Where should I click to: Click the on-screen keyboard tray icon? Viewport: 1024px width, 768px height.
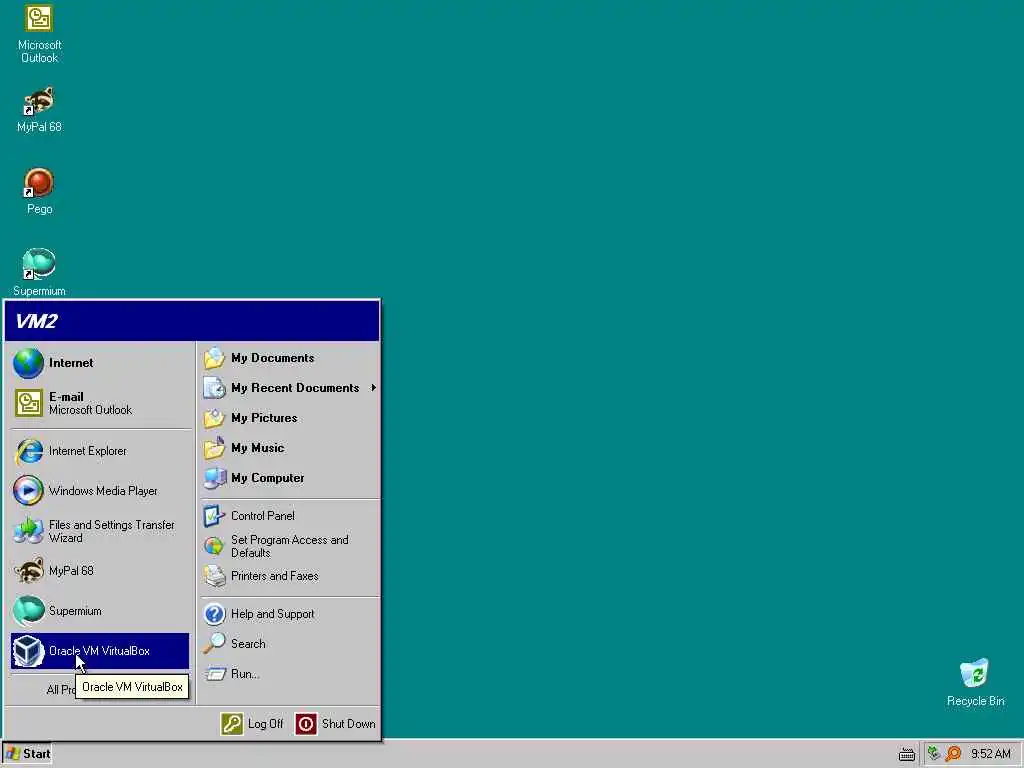click(x=906, y=754)
